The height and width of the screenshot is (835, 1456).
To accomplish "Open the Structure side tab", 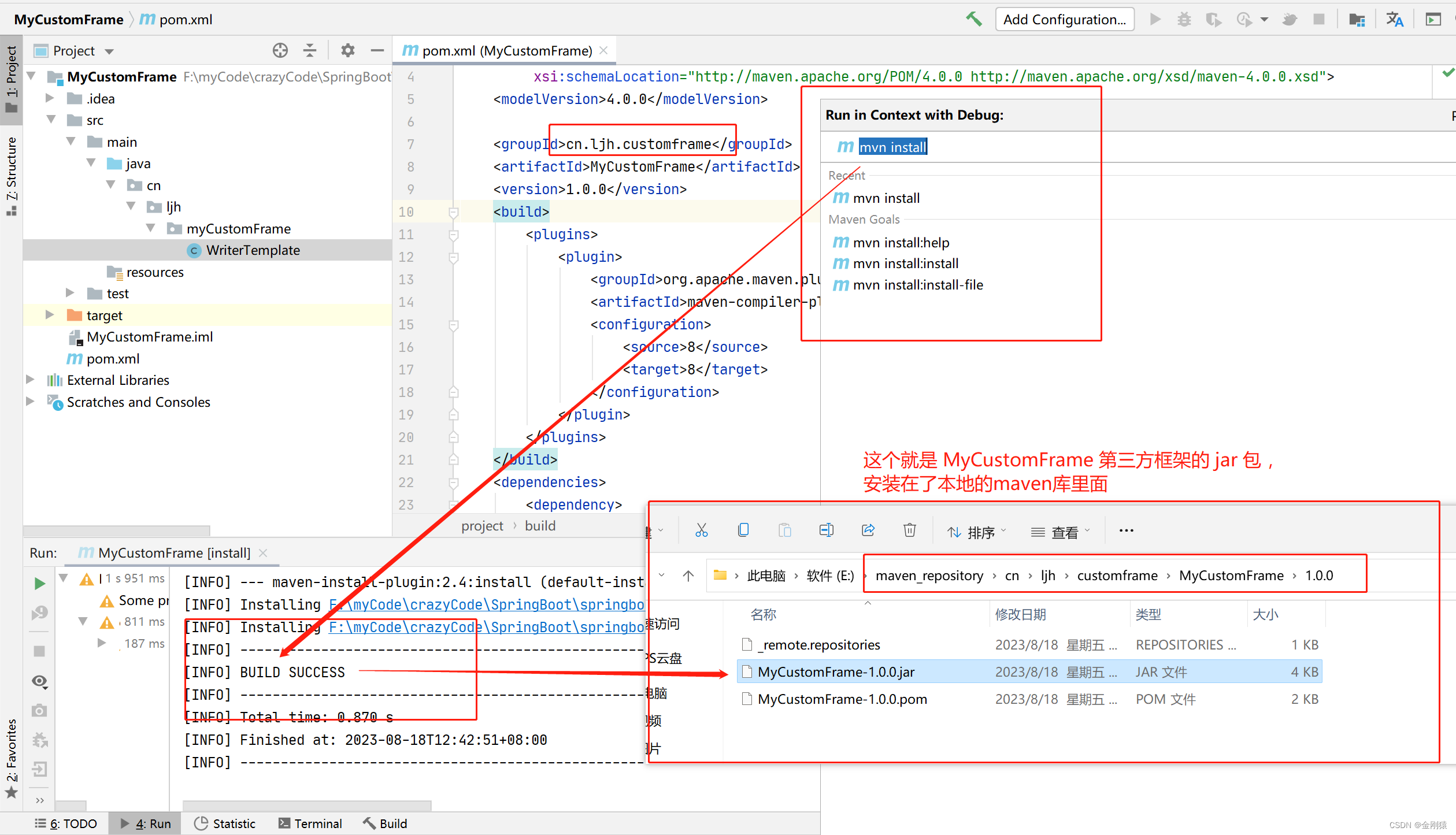I will click(11, 176).
